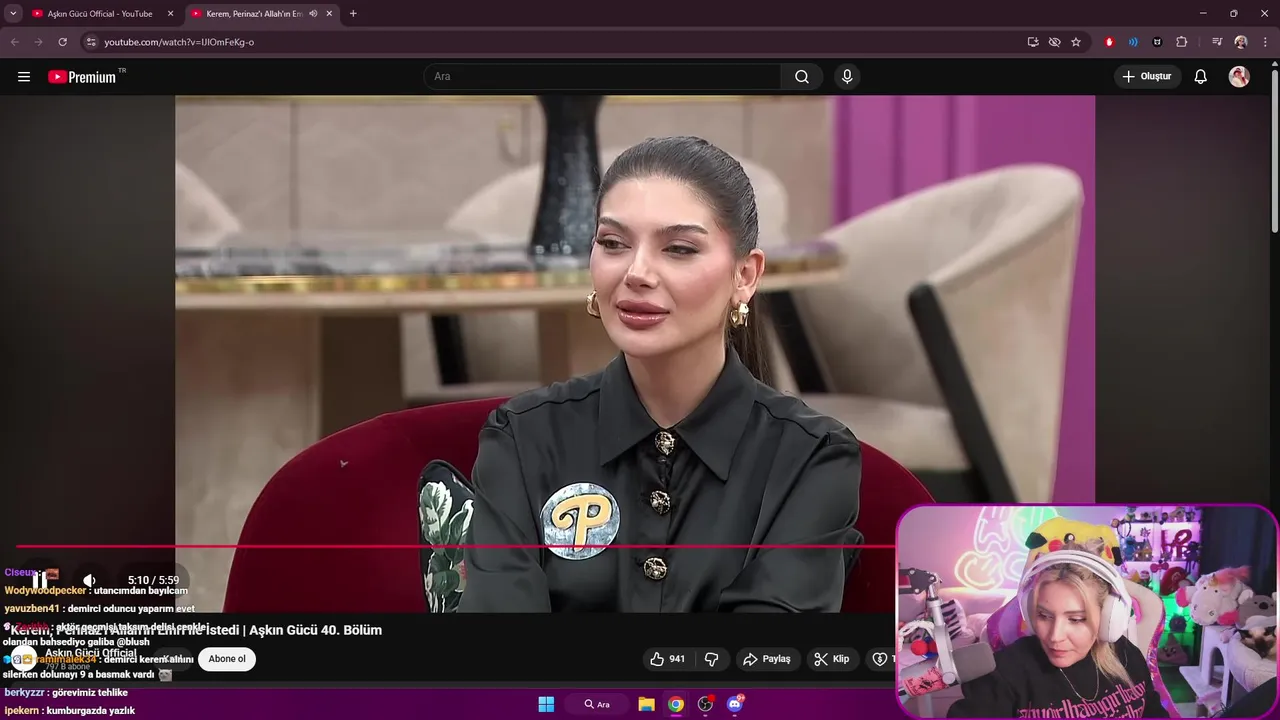The height and width of the screenshot is (720, 1280).
Task: Focus the YouTube Ara search field
Action: click(x=602, y=77)
